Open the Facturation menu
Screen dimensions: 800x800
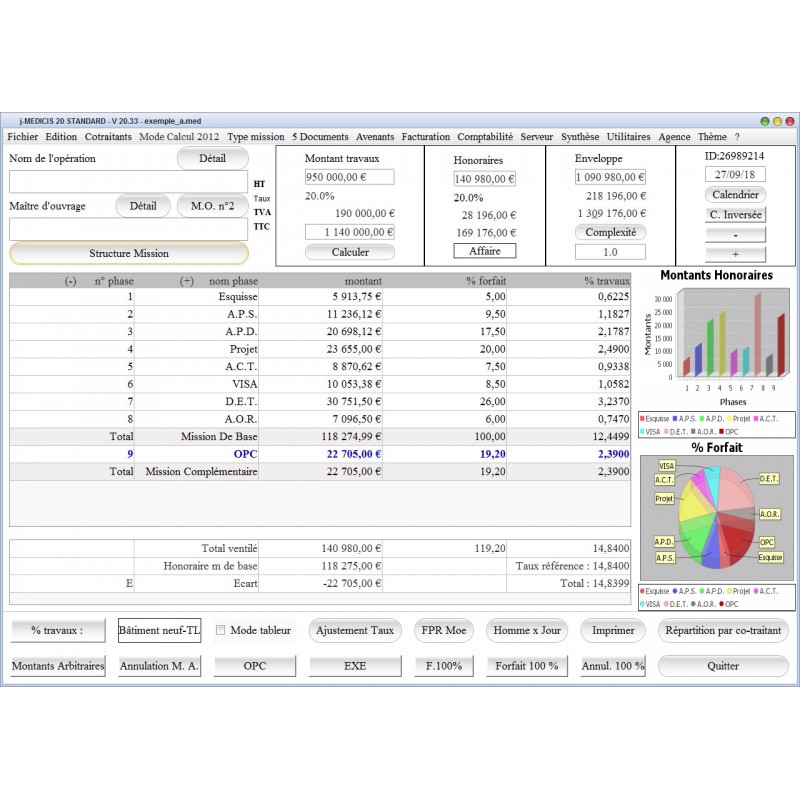point(426,137)
